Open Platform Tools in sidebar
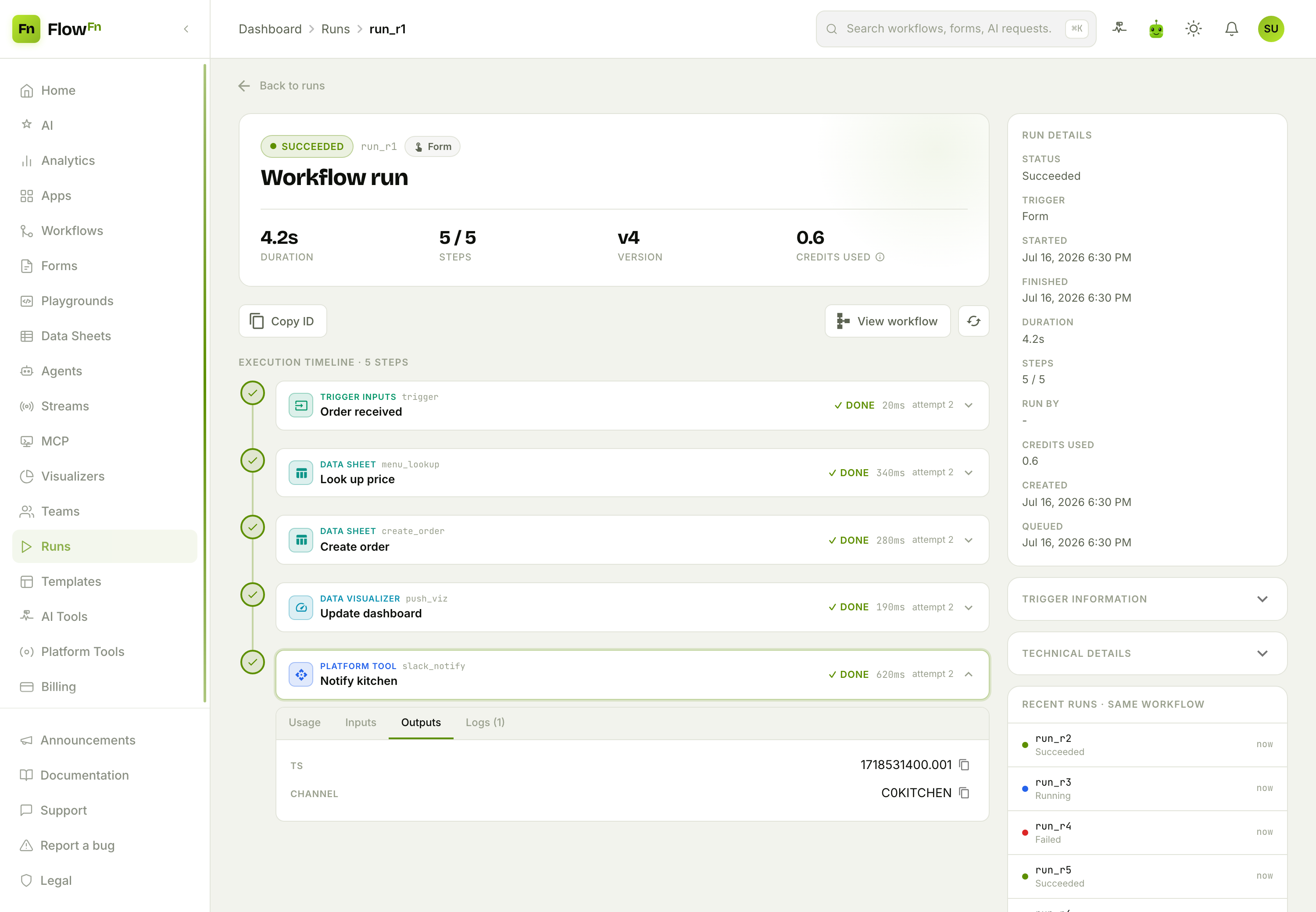1316x912 pixels. click(x=104, y=652)
